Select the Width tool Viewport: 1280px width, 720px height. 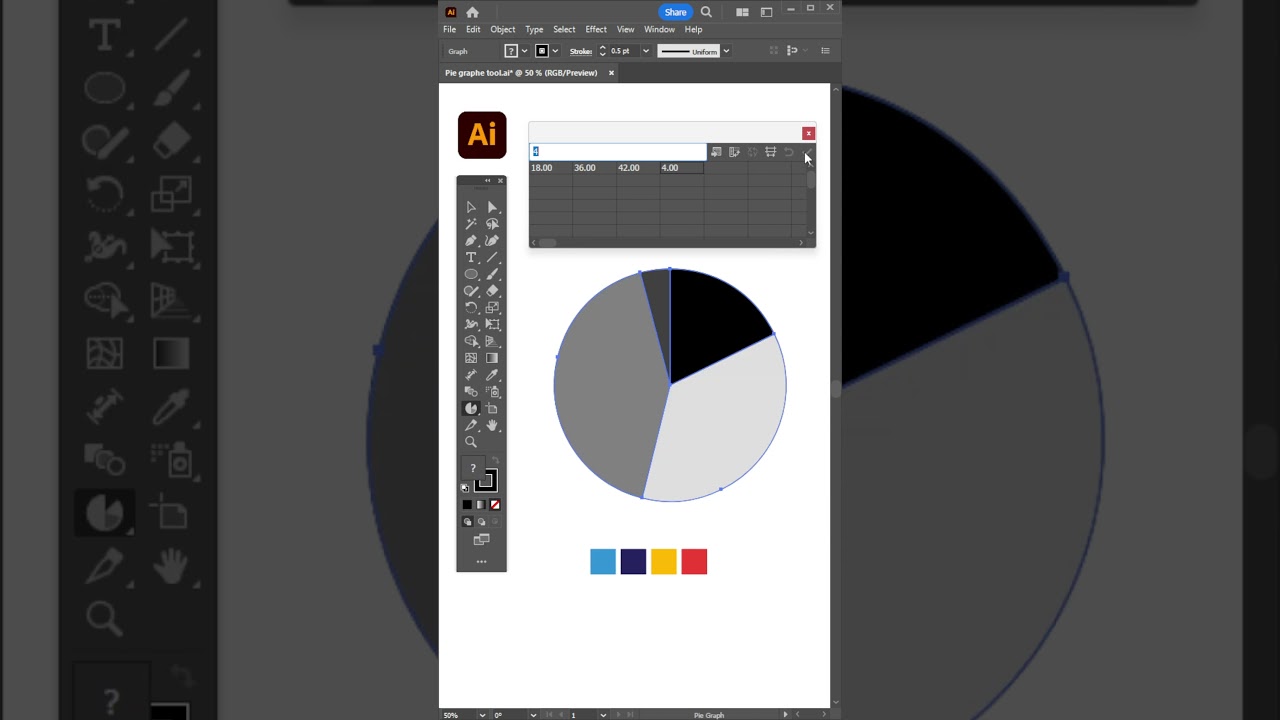pos(471,324)
